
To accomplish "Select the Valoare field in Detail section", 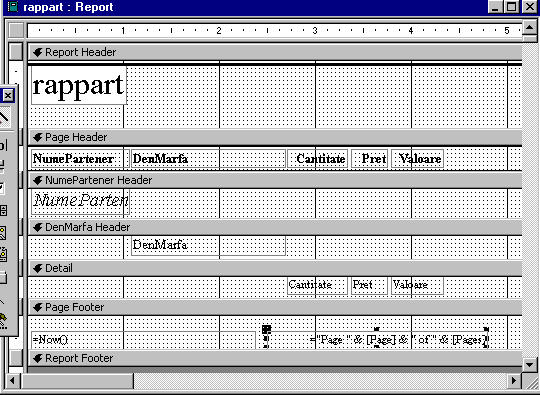I will (417, 285).
